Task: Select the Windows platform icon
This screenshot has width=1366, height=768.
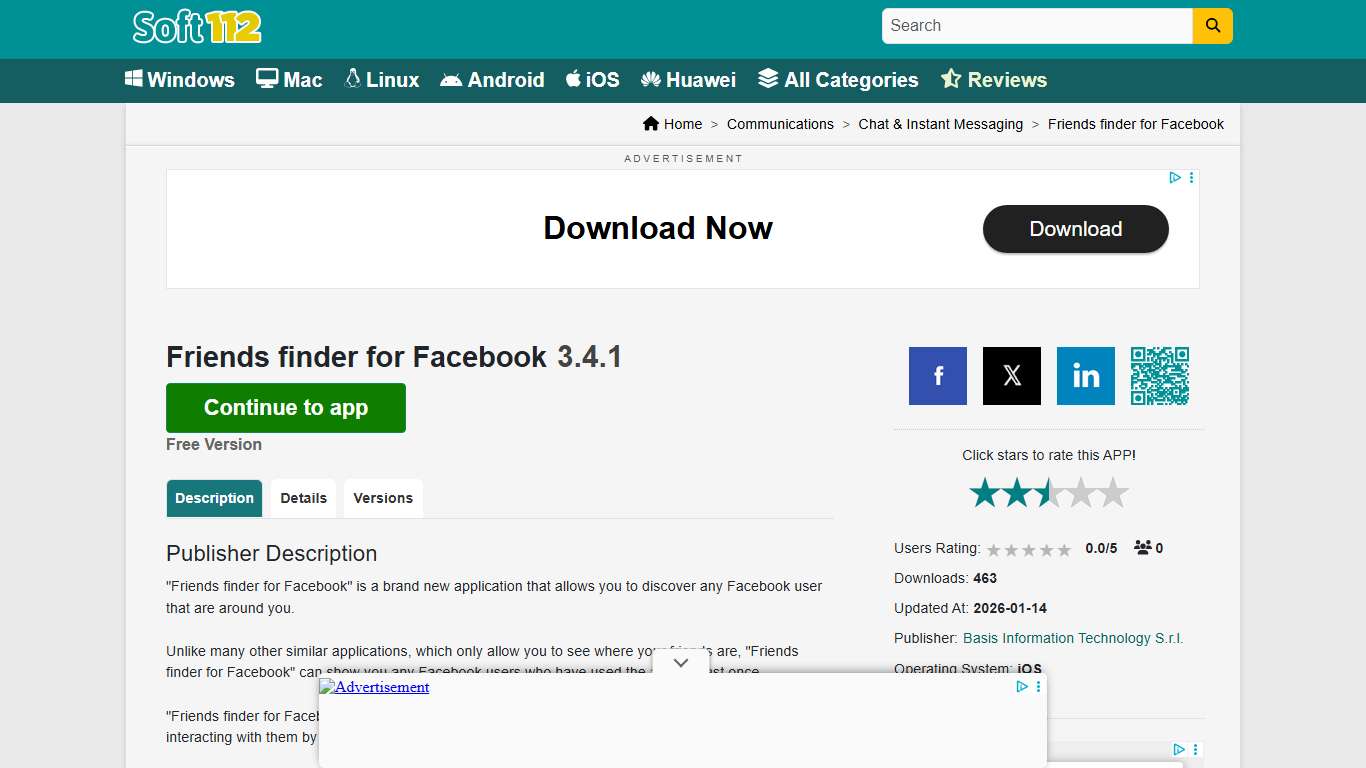Action: tap(135, 79)
